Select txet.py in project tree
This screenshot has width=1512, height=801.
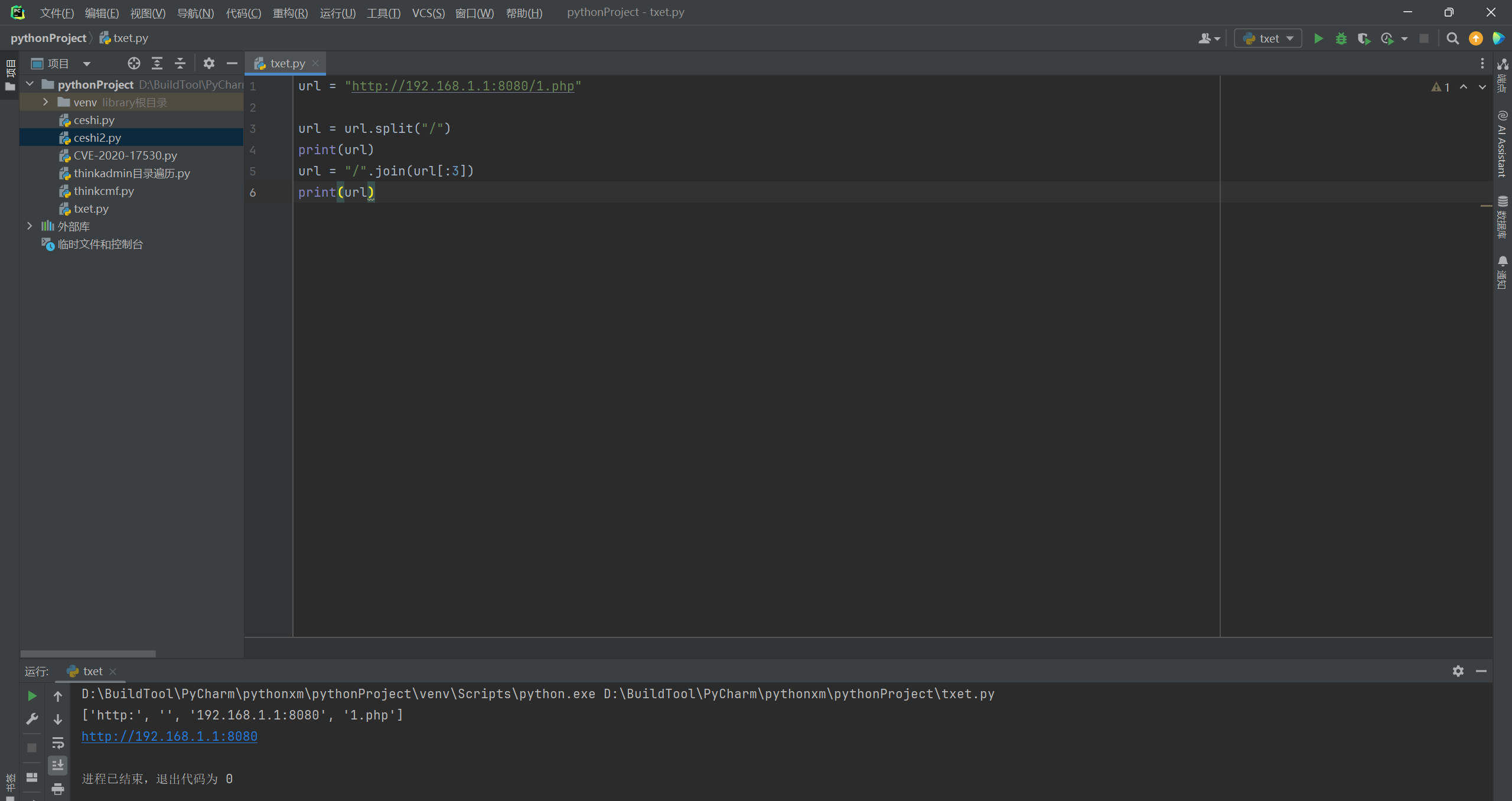(91, 209)
